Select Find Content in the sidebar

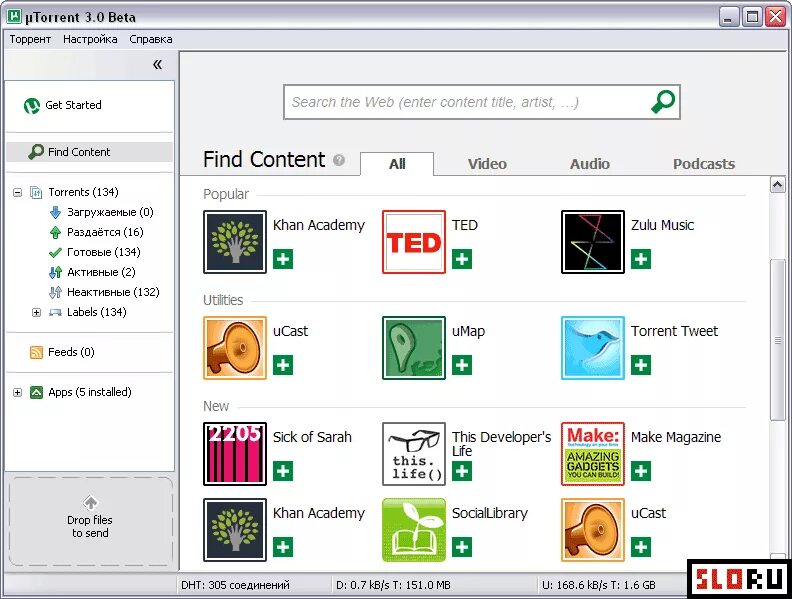(89, 152)
